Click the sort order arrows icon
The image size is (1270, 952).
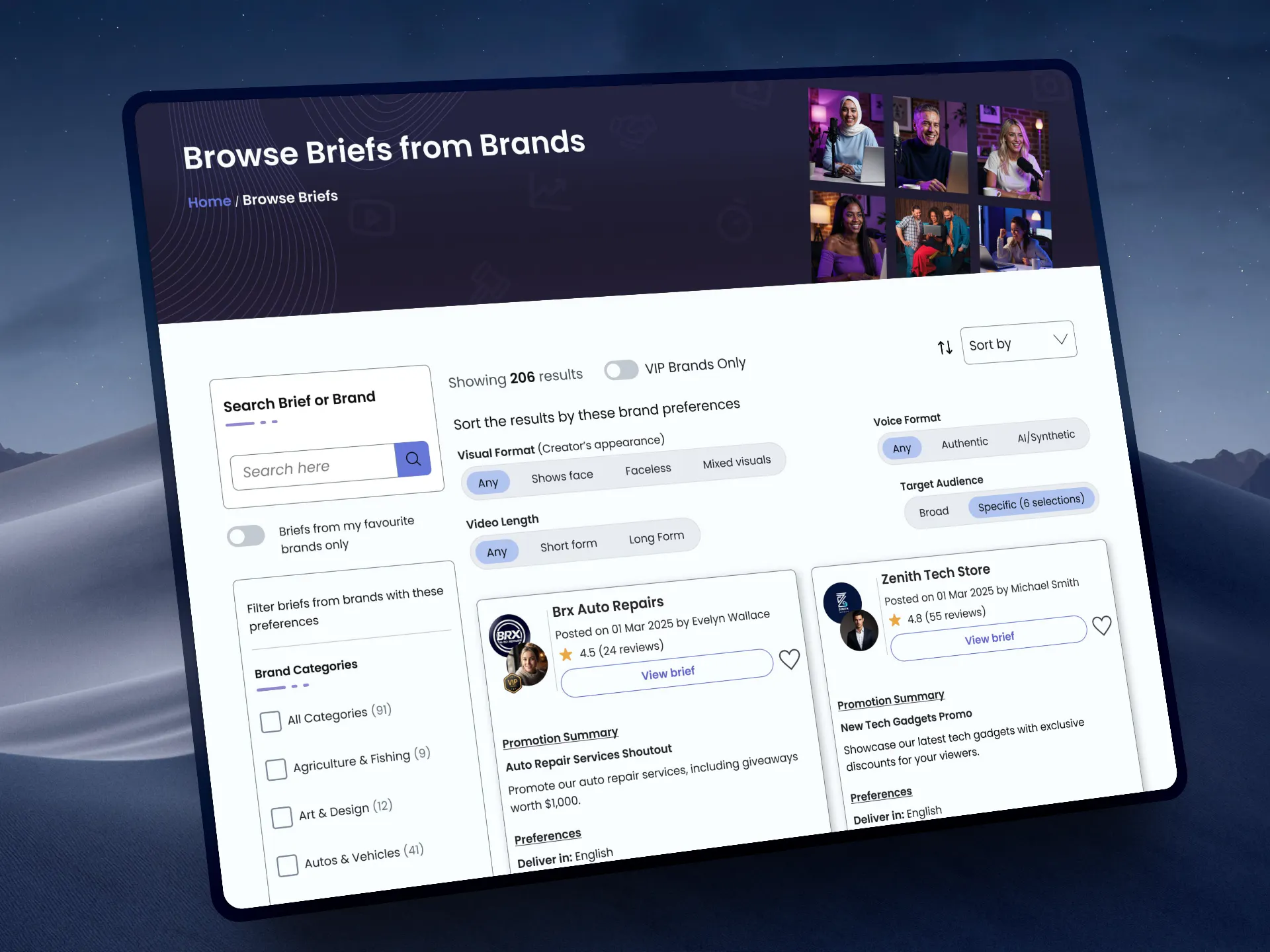coord(945,347)
